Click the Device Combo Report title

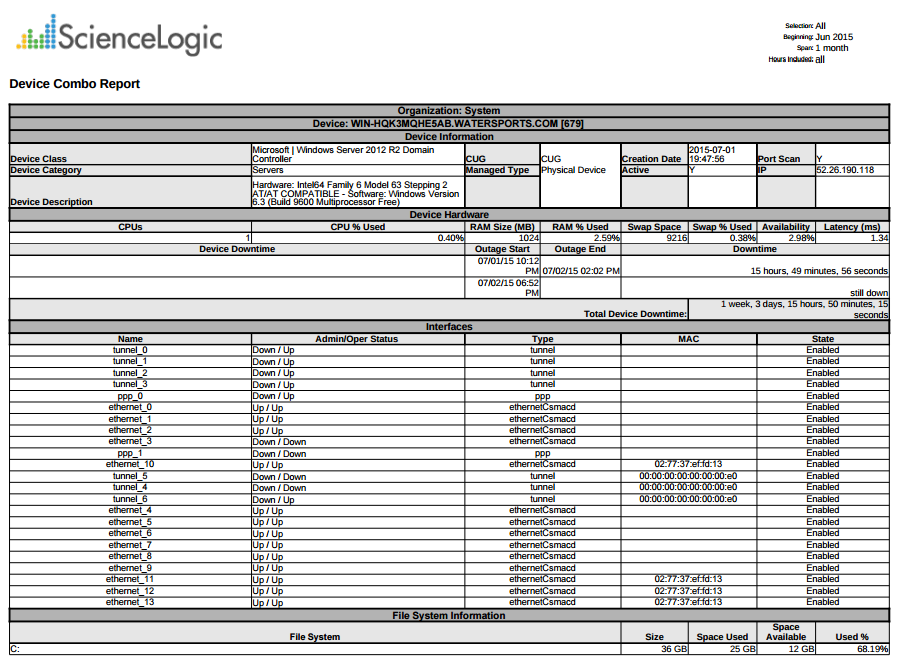pos(75,84)
